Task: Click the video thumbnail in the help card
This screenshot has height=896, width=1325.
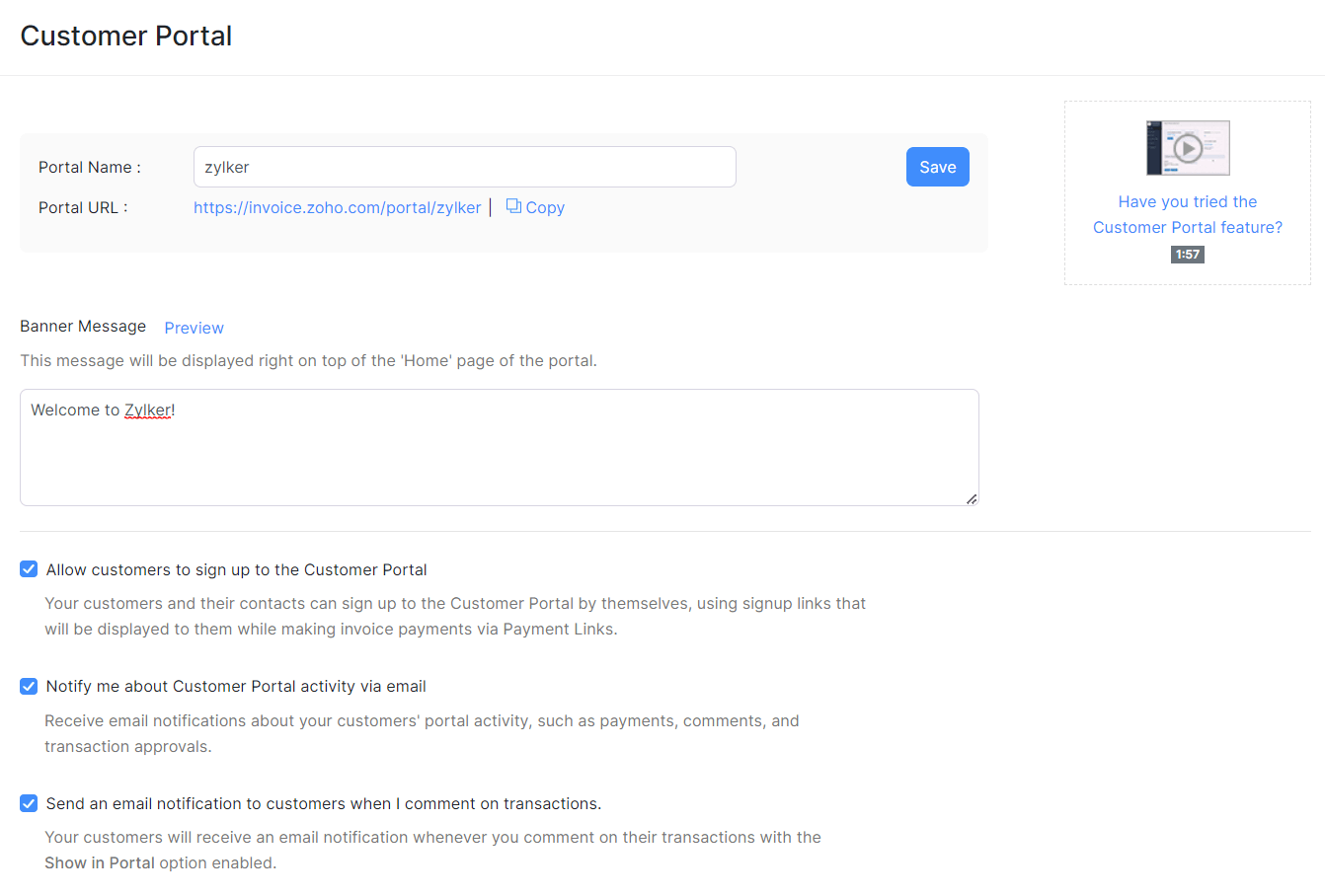Action: pos(1188,146)
